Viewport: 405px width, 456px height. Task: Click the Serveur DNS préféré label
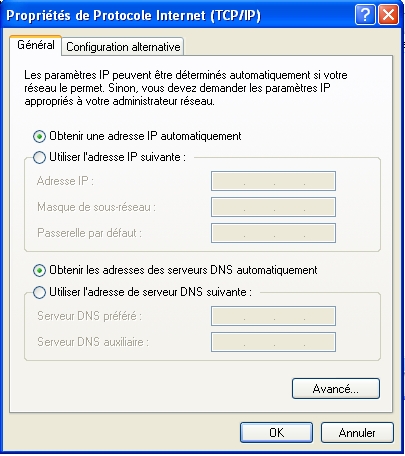[89, 316]
